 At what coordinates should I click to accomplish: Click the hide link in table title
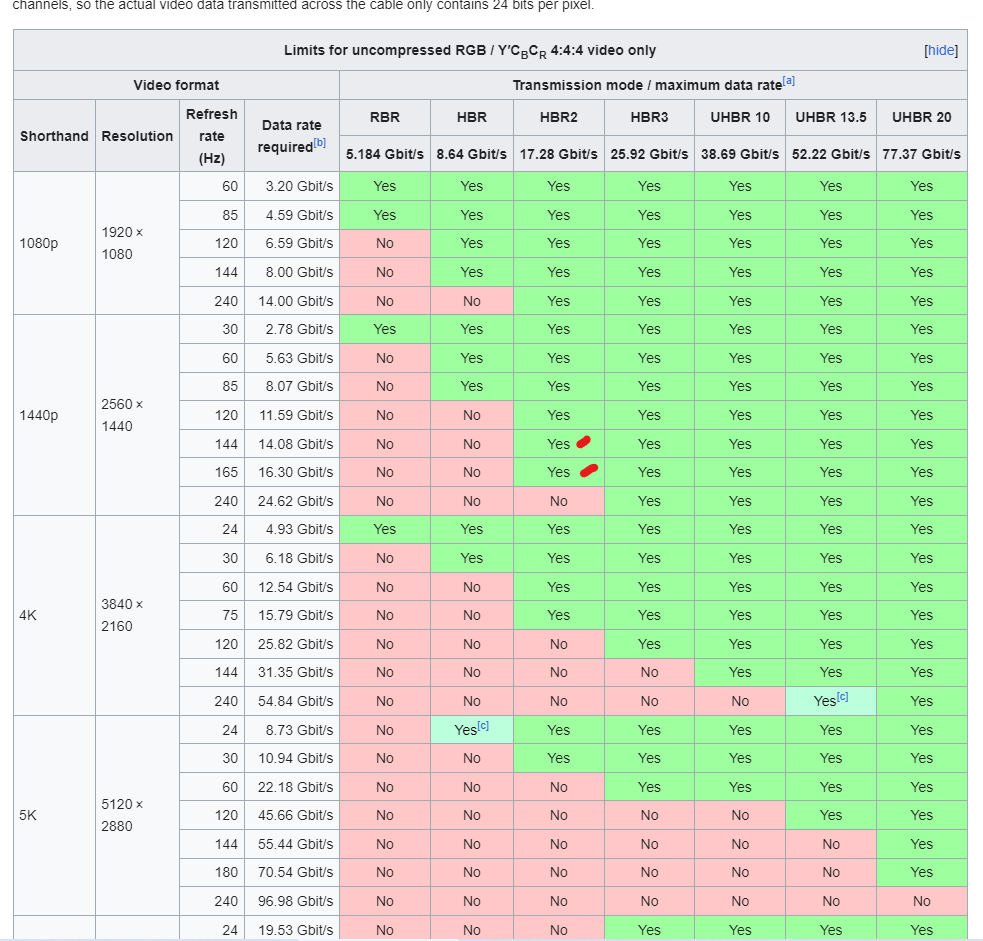(x=940, y=51)
